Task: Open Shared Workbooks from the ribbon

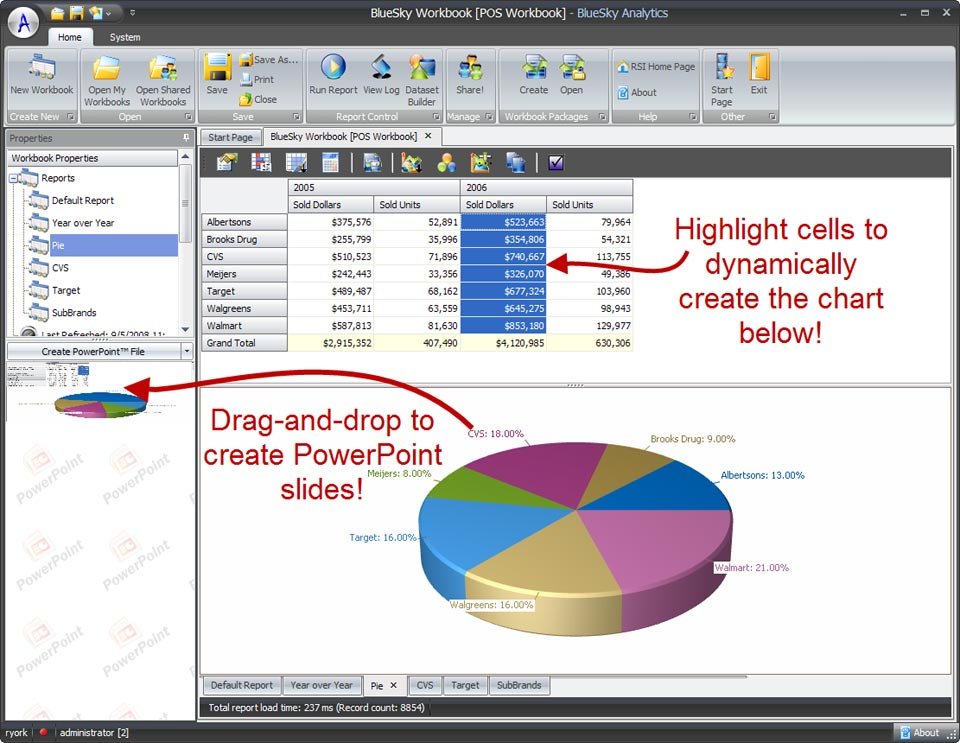Action: pos(163,80)
